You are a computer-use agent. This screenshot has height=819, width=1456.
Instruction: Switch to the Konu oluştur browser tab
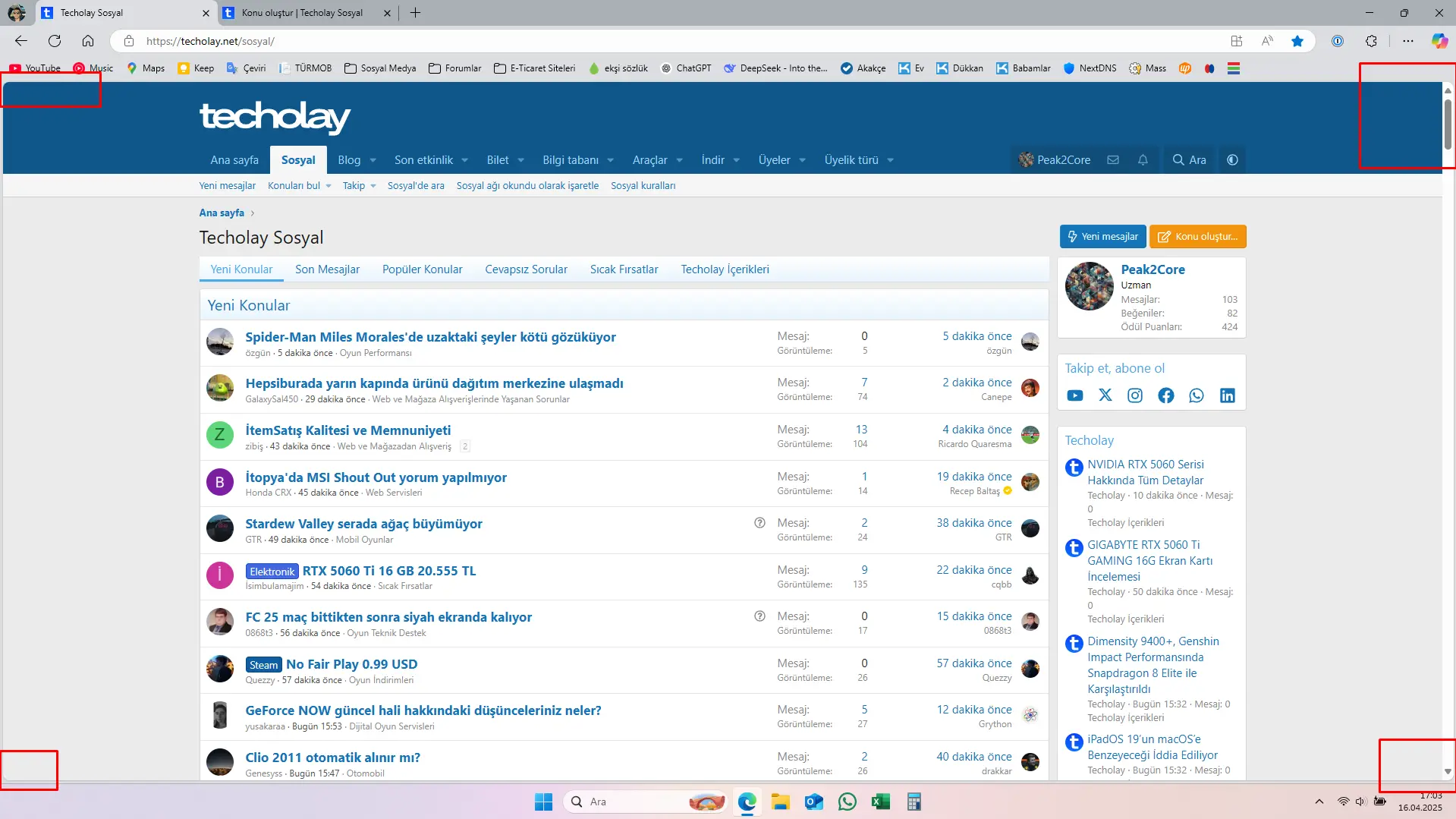(302, 13)
